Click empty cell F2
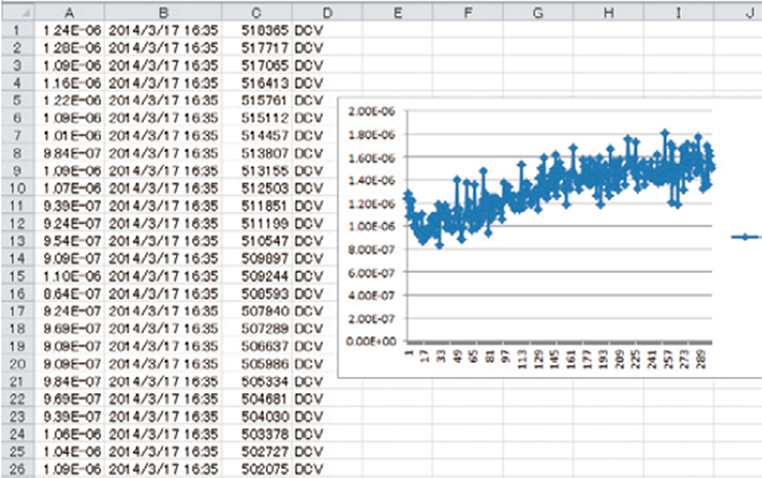Image resolution: width=762 pixels, height=478 pixels. point(468,48)
